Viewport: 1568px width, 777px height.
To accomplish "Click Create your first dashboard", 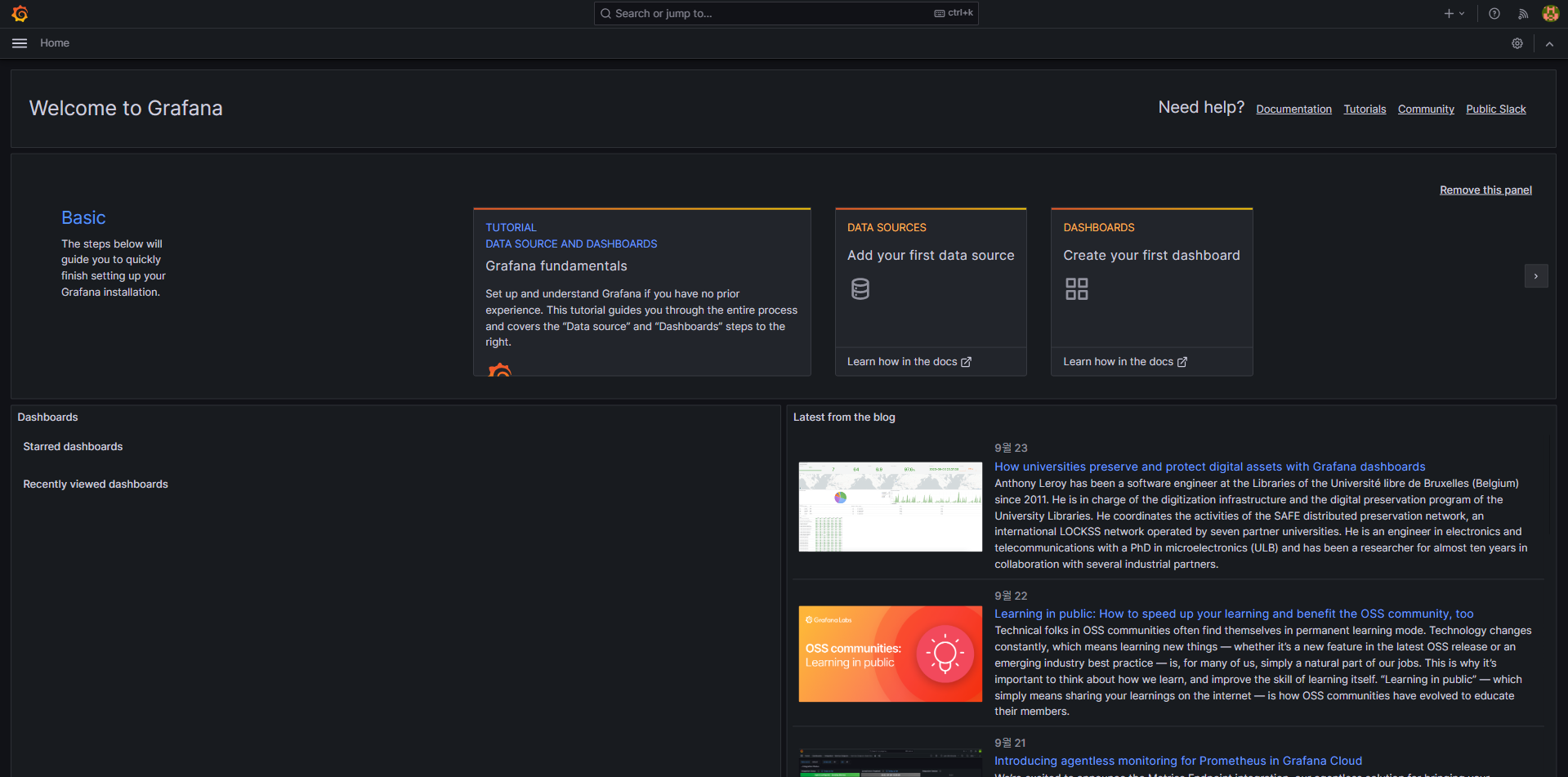I will pos(1151,256).
